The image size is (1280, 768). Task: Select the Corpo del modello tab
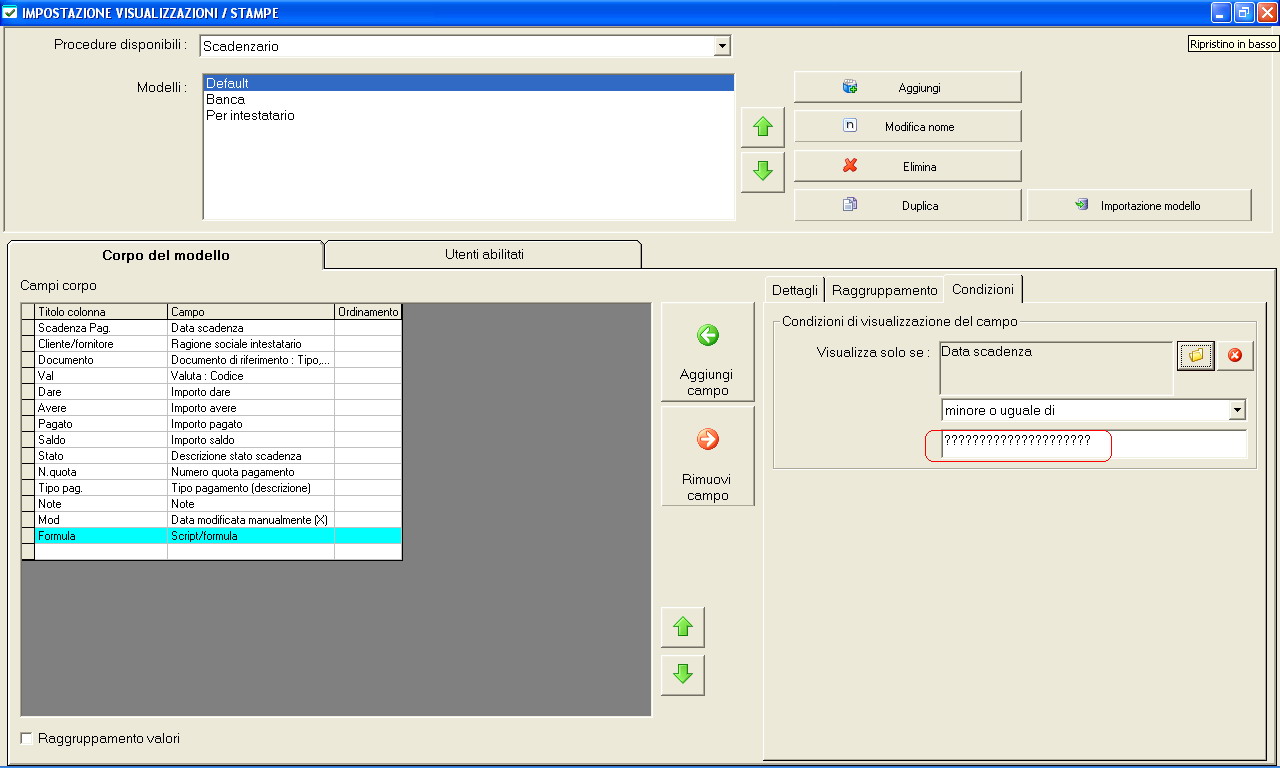coord(166,255)
